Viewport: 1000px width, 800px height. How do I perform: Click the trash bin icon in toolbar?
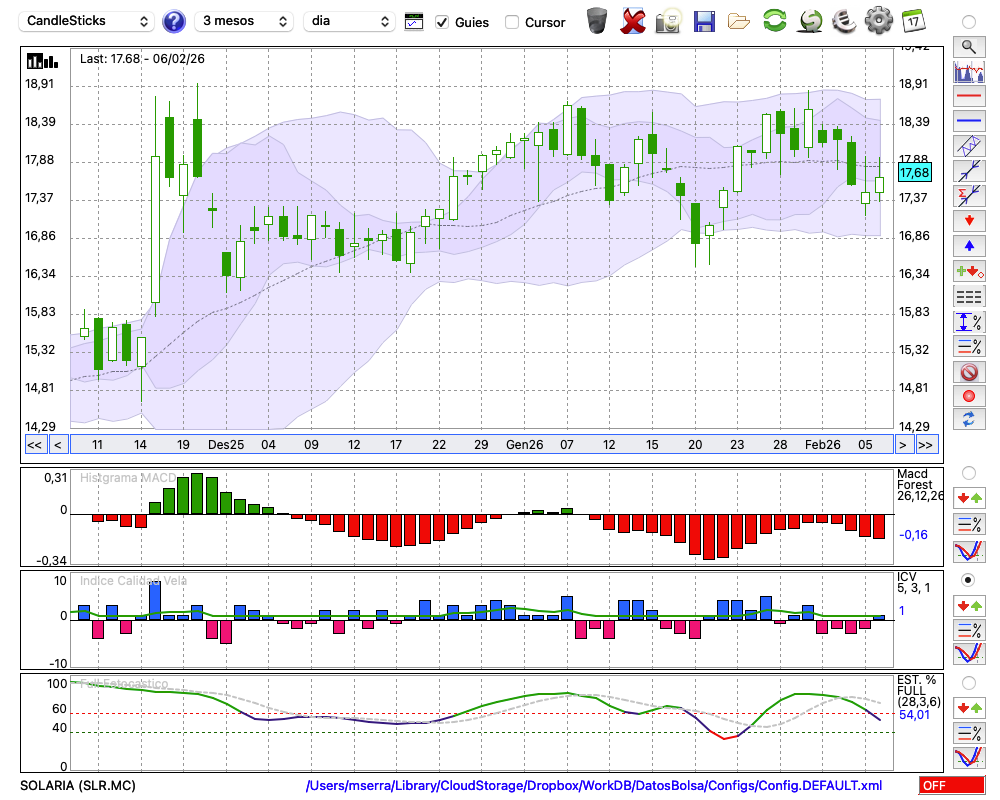(597, 21)
